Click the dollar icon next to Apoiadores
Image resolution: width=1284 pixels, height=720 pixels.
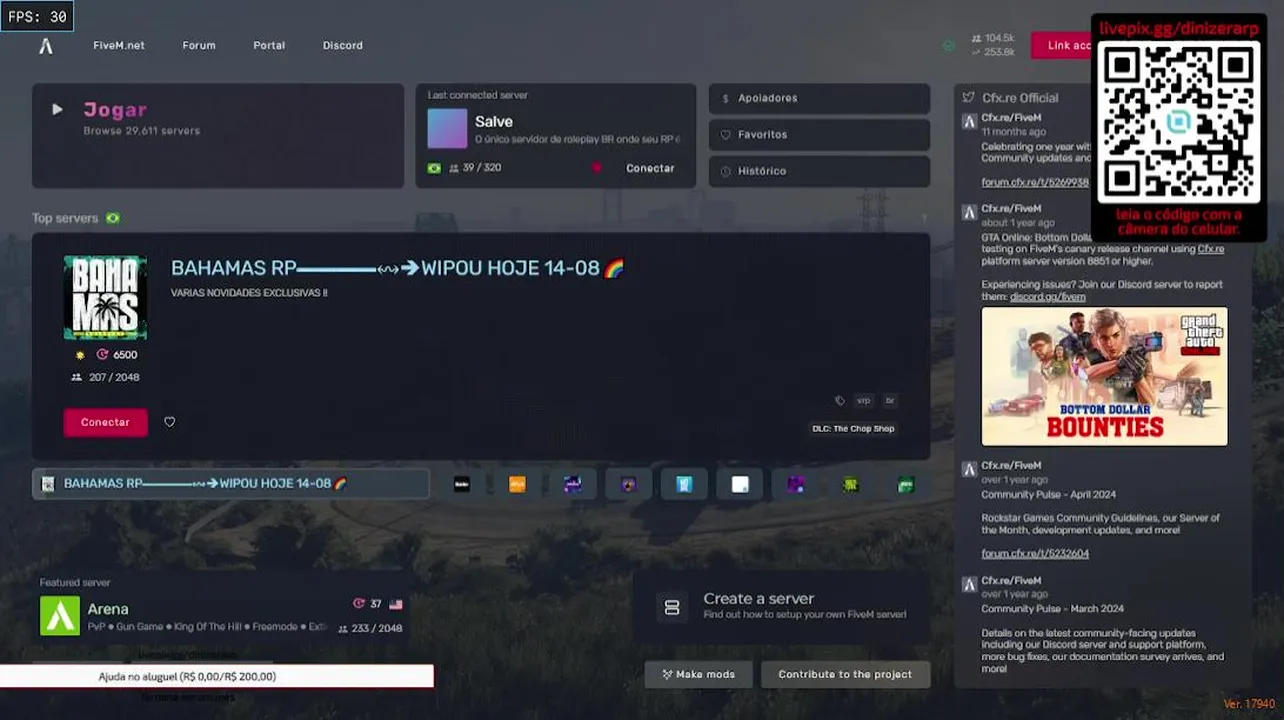[x=726, y=98]
